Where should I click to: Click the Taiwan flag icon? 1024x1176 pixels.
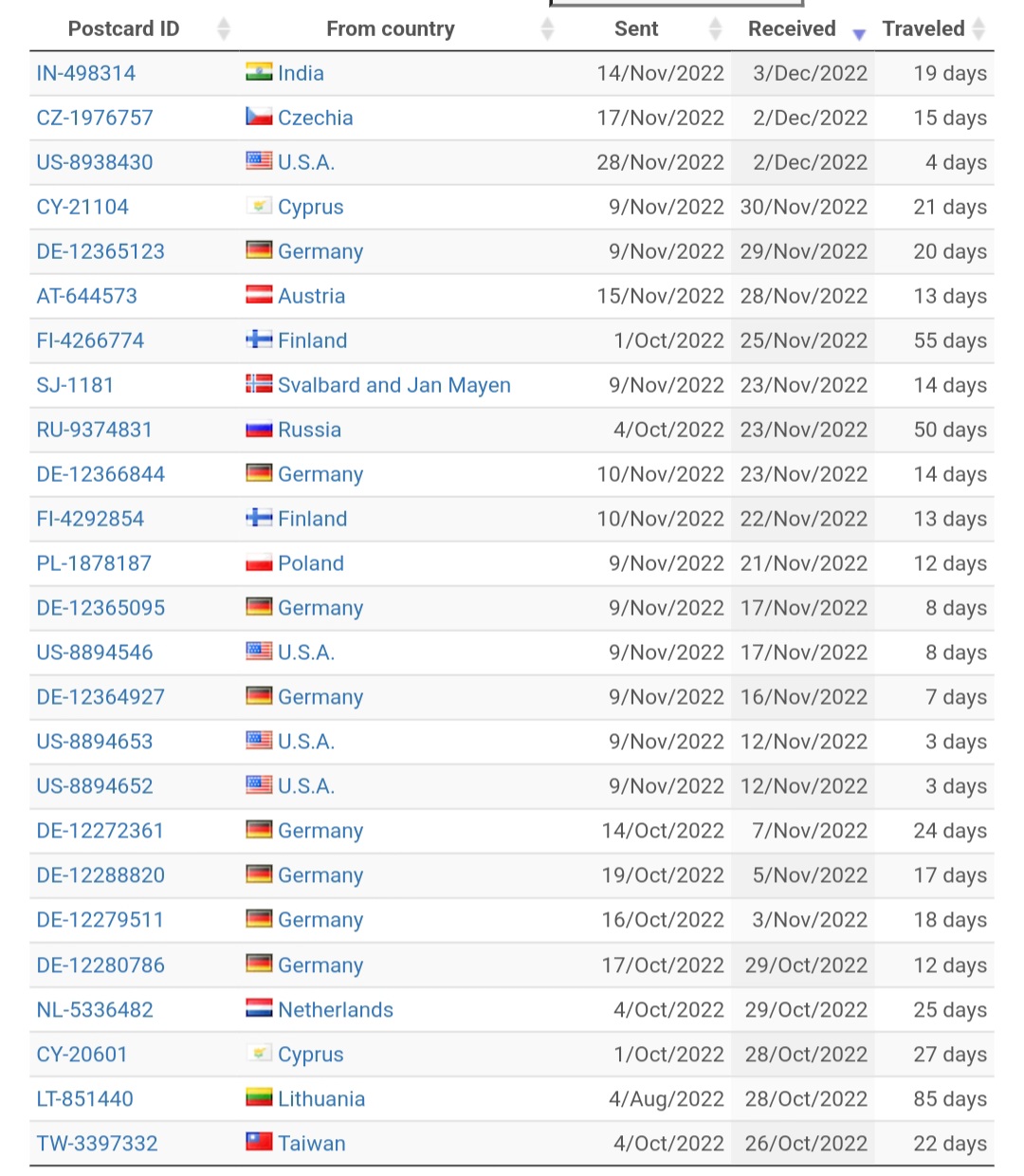(x=259, y=1142)
